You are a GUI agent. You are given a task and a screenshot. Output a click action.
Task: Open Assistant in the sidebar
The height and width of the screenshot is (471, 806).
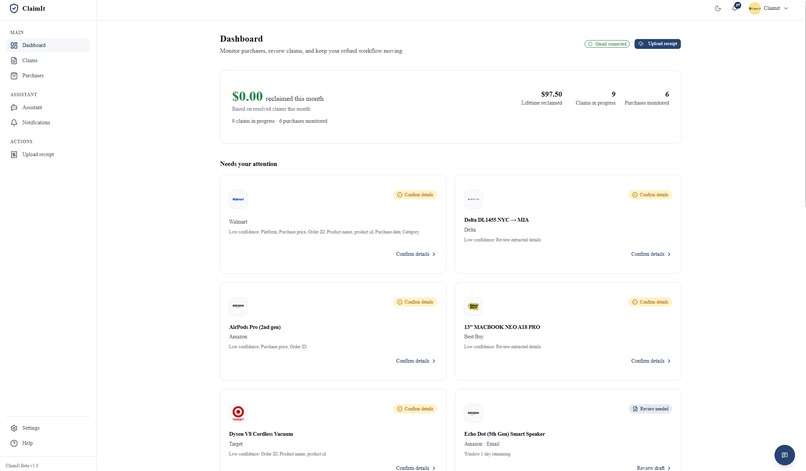48,107
